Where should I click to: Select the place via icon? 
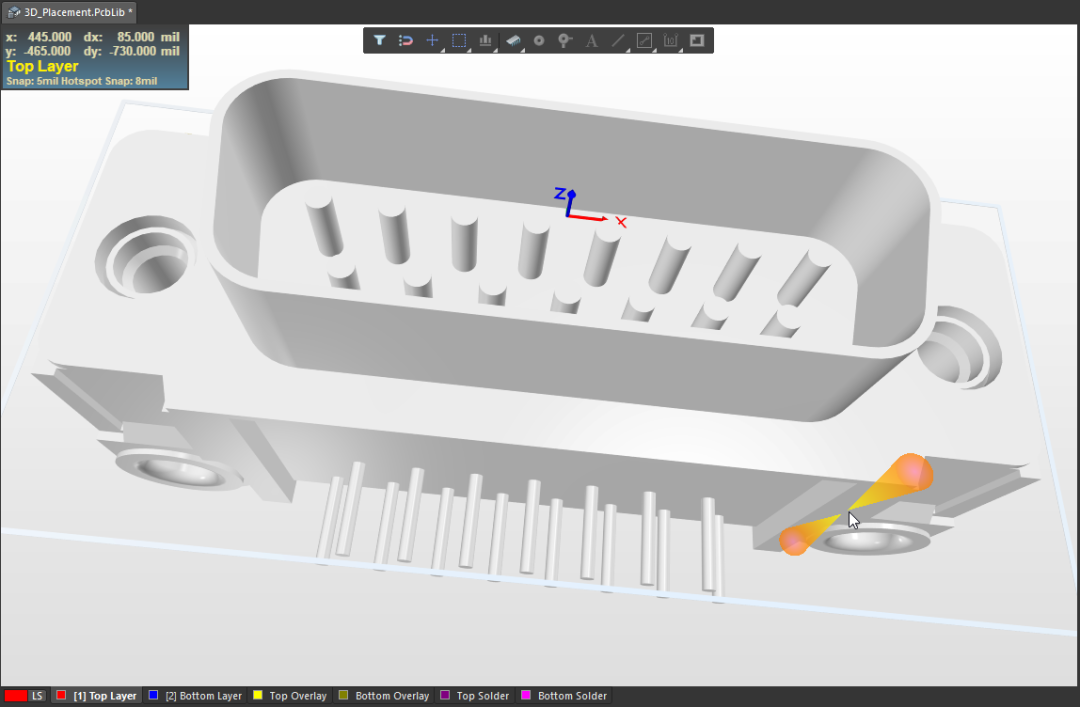[565, 41]
